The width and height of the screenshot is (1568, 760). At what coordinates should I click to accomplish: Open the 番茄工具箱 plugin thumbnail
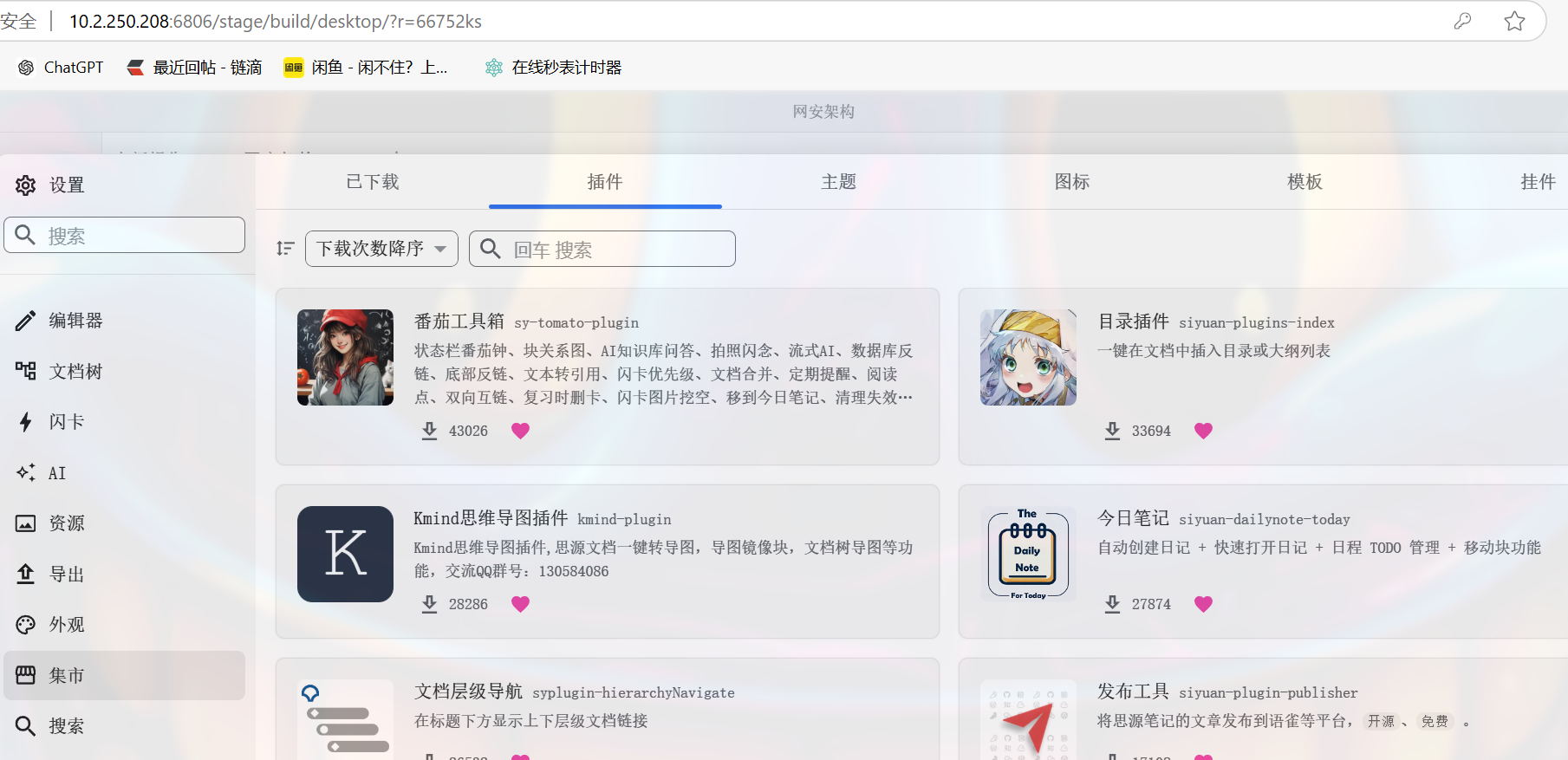pos(345,357)
